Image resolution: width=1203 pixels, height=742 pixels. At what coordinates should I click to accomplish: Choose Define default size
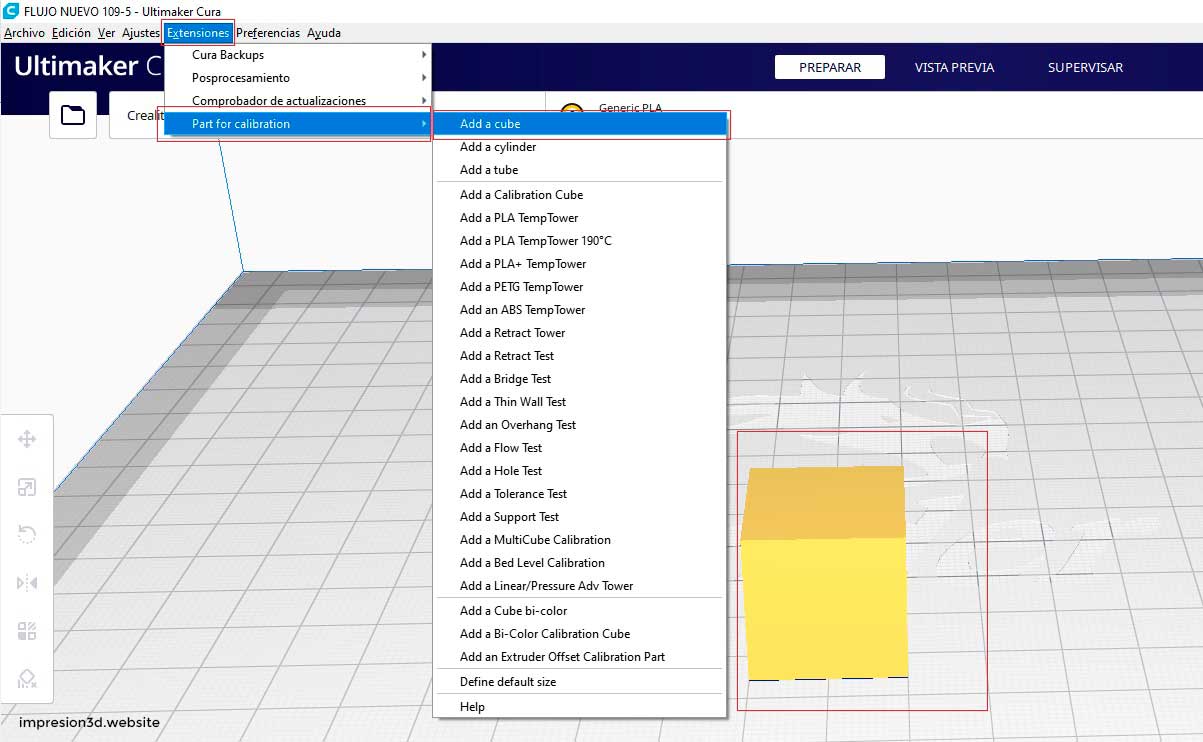(579, 682)
